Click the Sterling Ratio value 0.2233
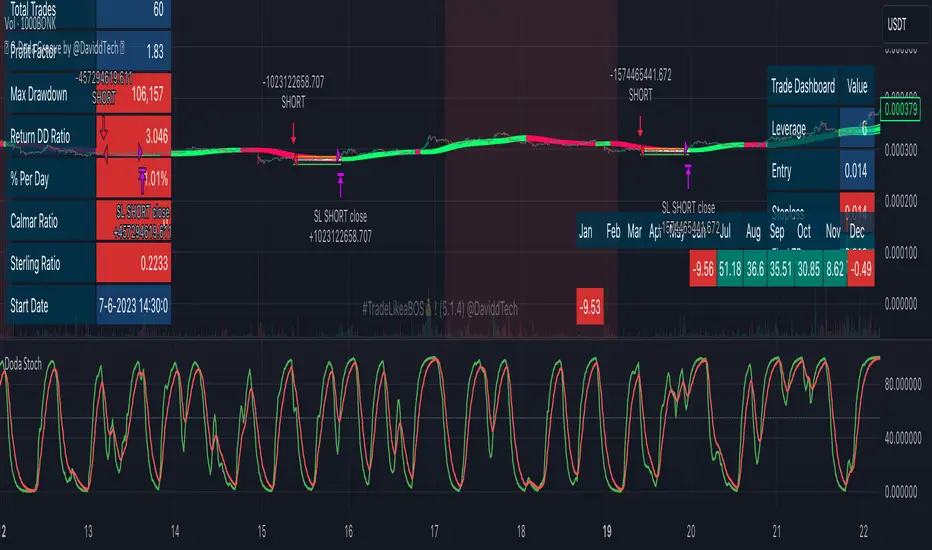This screenshot has width=932, height=550. click(x=134, y=263)
